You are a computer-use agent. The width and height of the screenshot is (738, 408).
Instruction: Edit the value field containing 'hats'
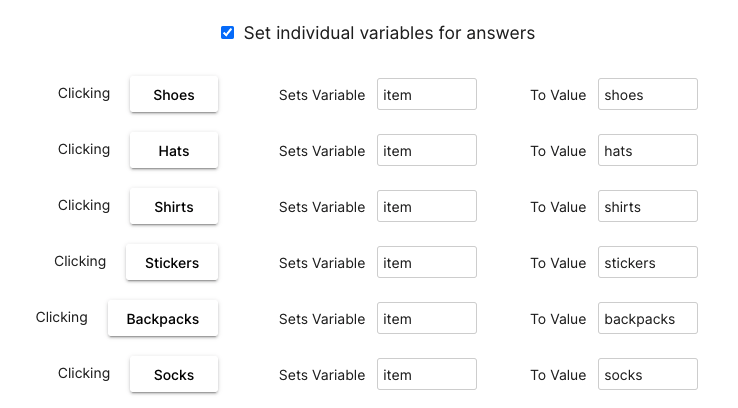point(647,151)
